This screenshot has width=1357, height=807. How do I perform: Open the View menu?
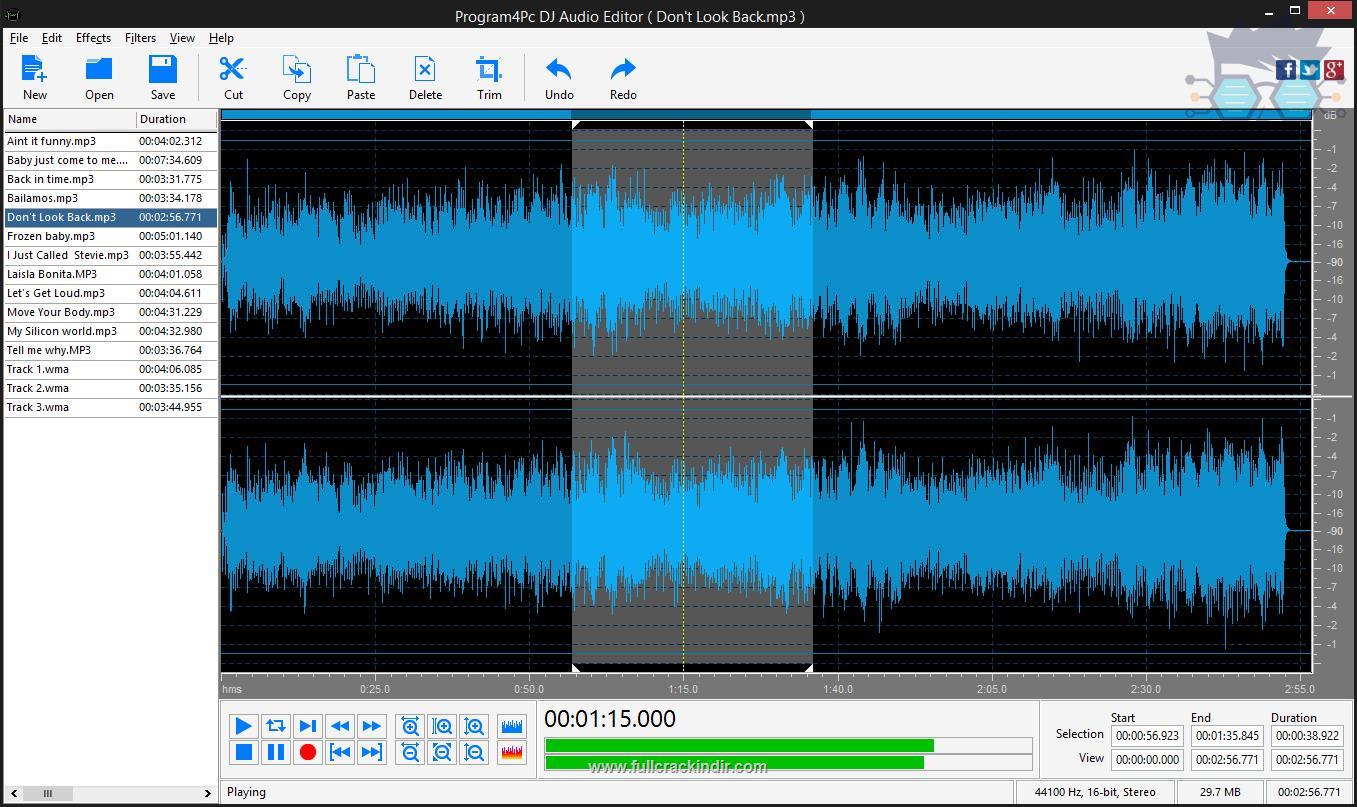click(x=182, y=38)
